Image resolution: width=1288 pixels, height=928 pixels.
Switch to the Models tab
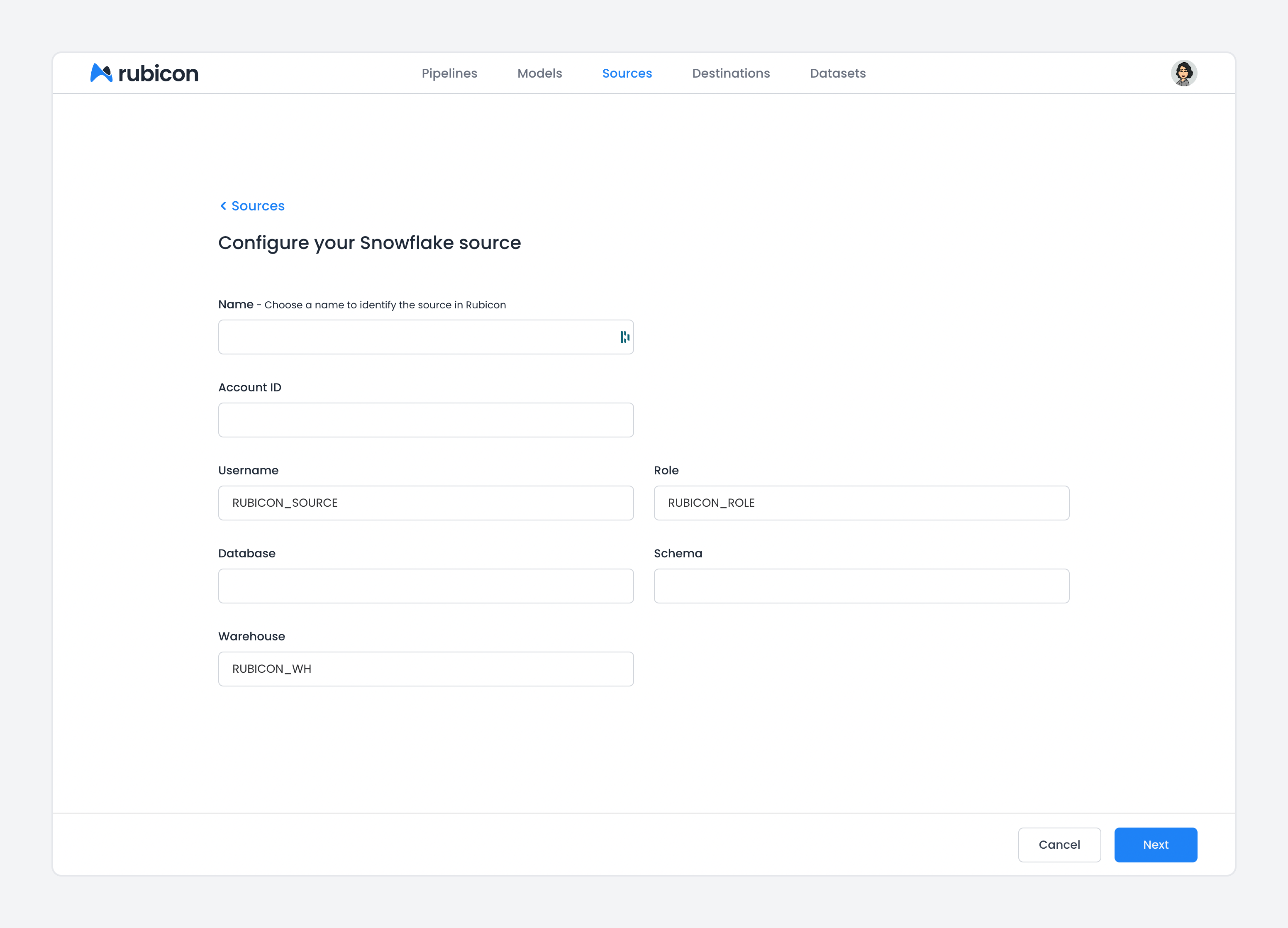539,73
